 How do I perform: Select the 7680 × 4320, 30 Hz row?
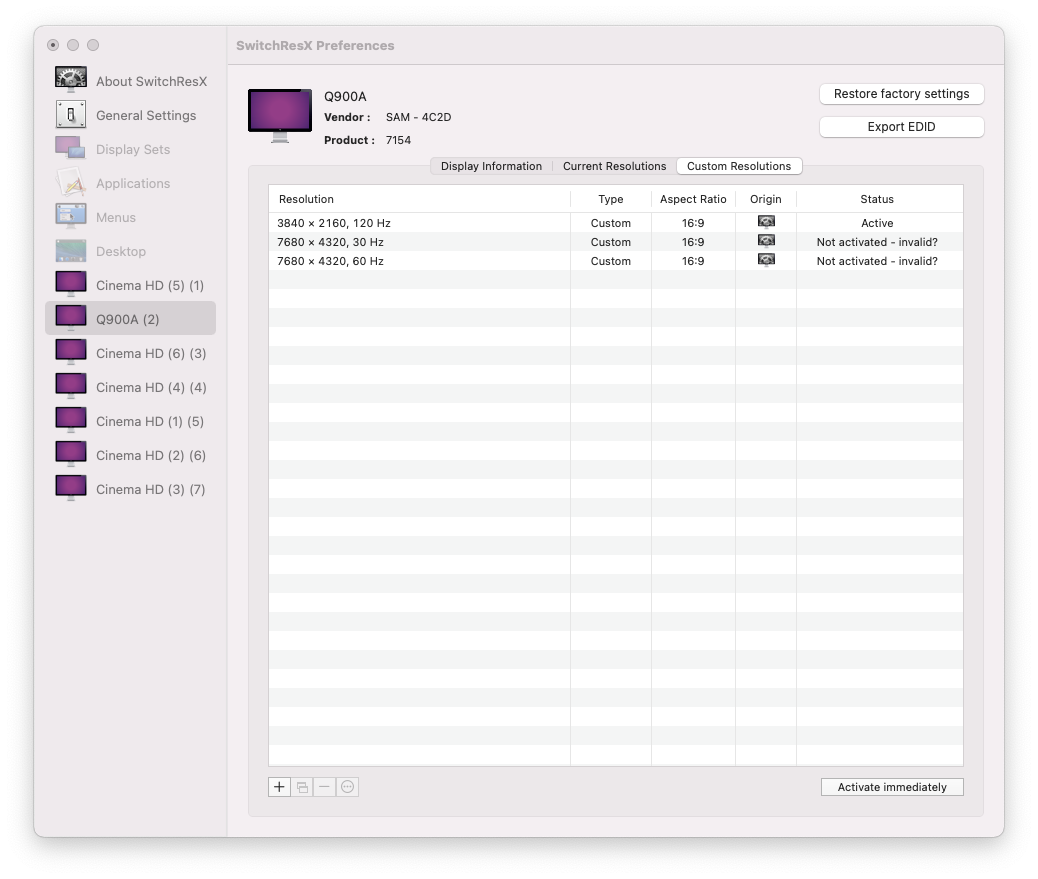616,242
